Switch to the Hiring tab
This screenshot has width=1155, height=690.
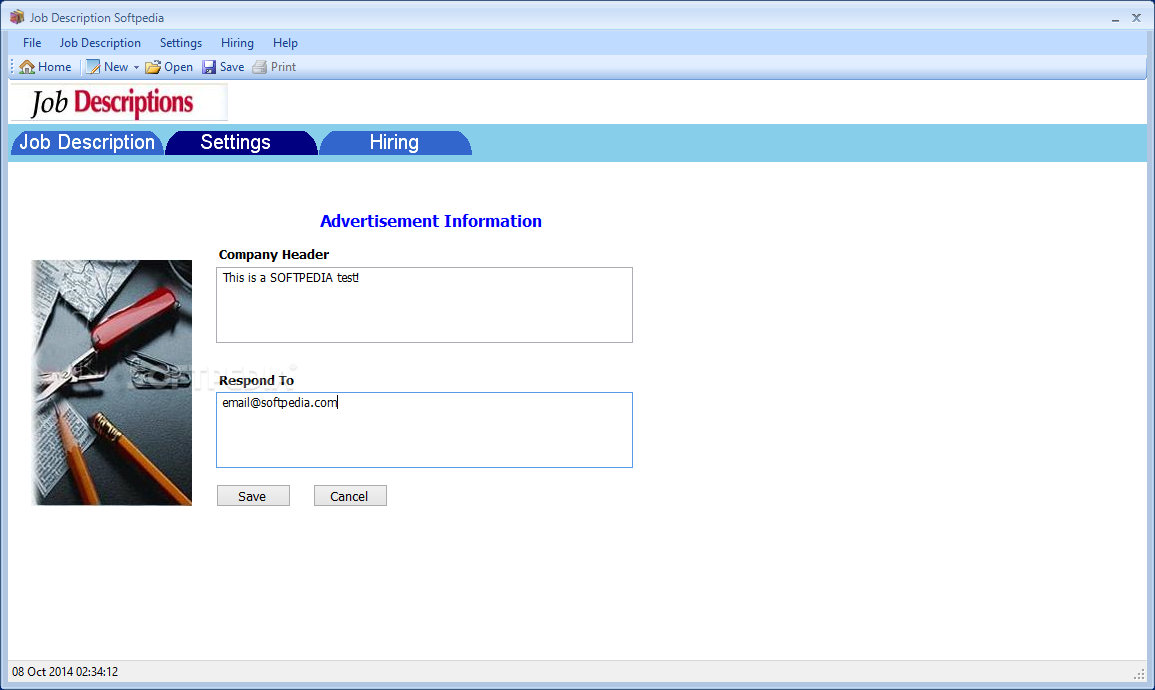pos(395,142)
